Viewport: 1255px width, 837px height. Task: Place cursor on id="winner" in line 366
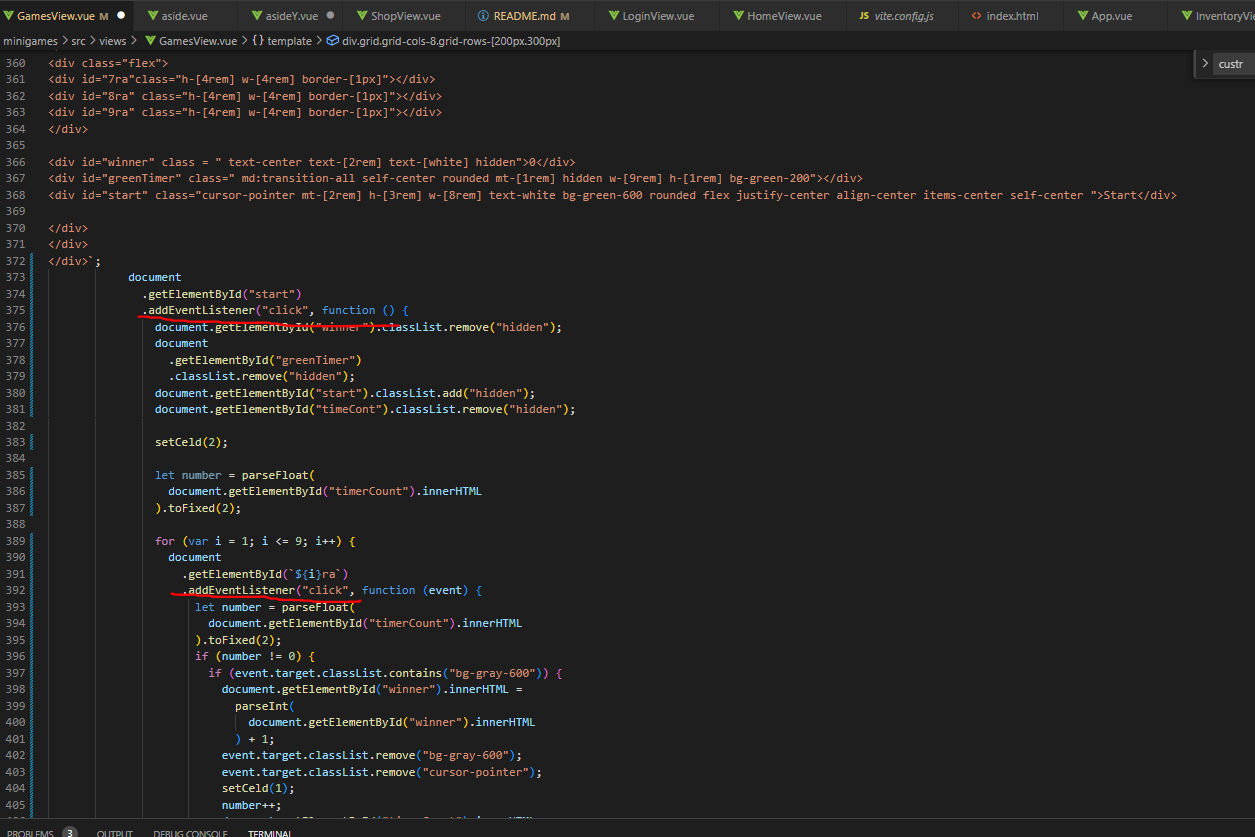(118, 162)
